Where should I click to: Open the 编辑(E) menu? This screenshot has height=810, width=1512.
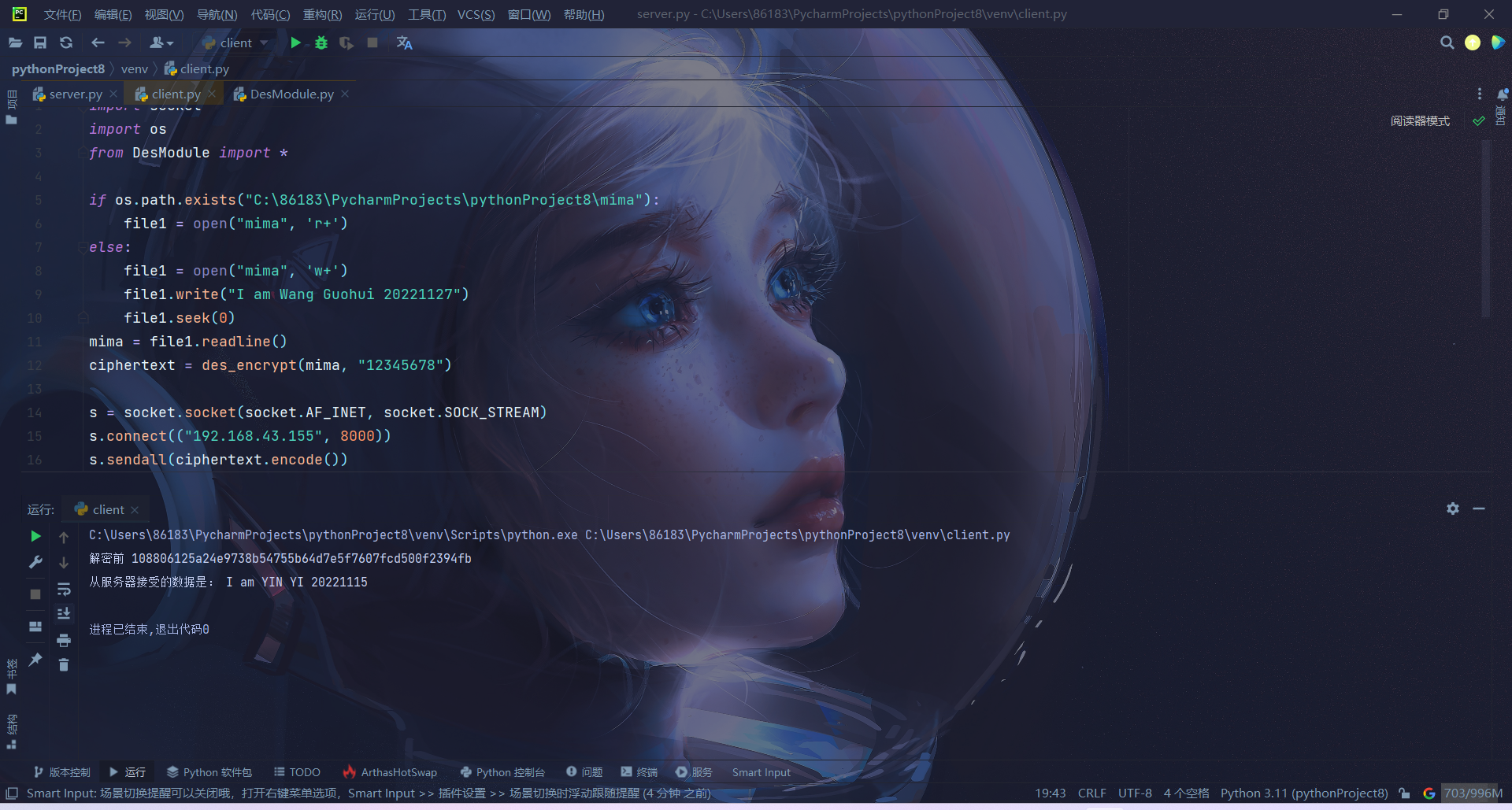tap(113, 14)
